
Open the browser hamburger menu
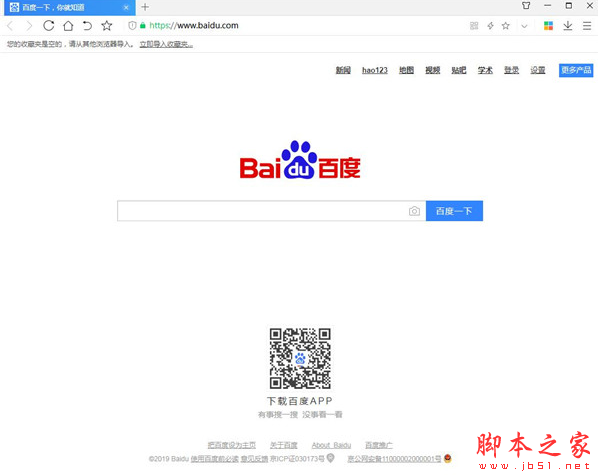587,26
